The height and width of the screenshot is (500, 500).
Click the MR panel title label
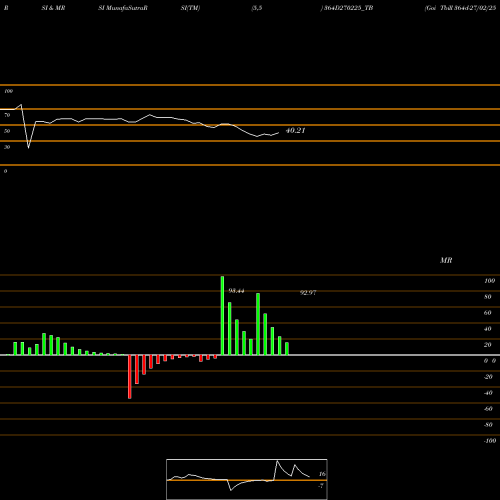coord(446,260)
